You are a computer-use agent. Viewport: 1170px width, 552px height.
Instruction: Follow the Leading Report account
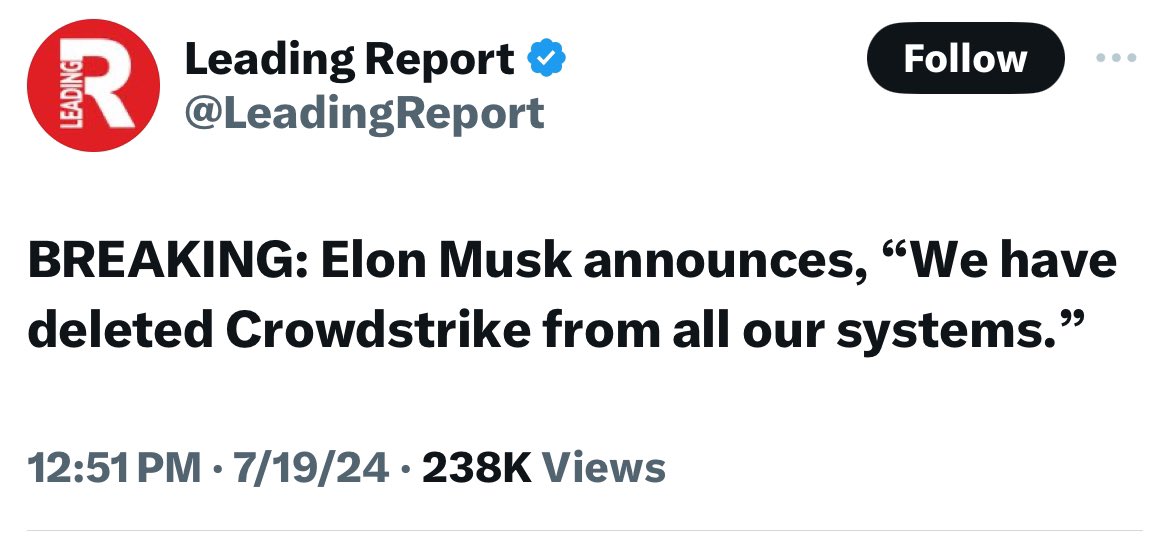(x=964, y=58)
